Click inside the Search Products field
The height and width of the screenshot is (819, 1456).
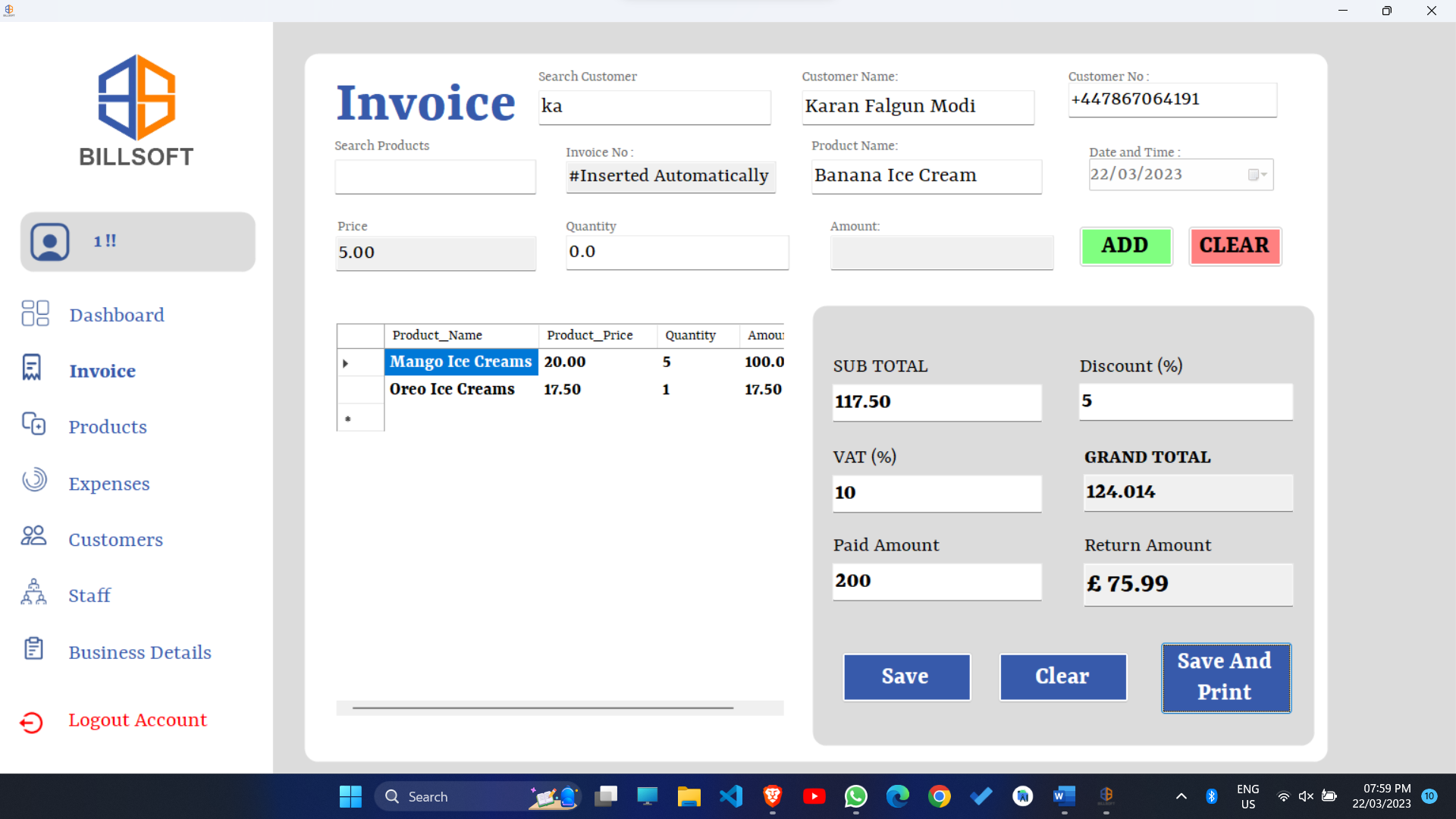[x=435, y=177]
